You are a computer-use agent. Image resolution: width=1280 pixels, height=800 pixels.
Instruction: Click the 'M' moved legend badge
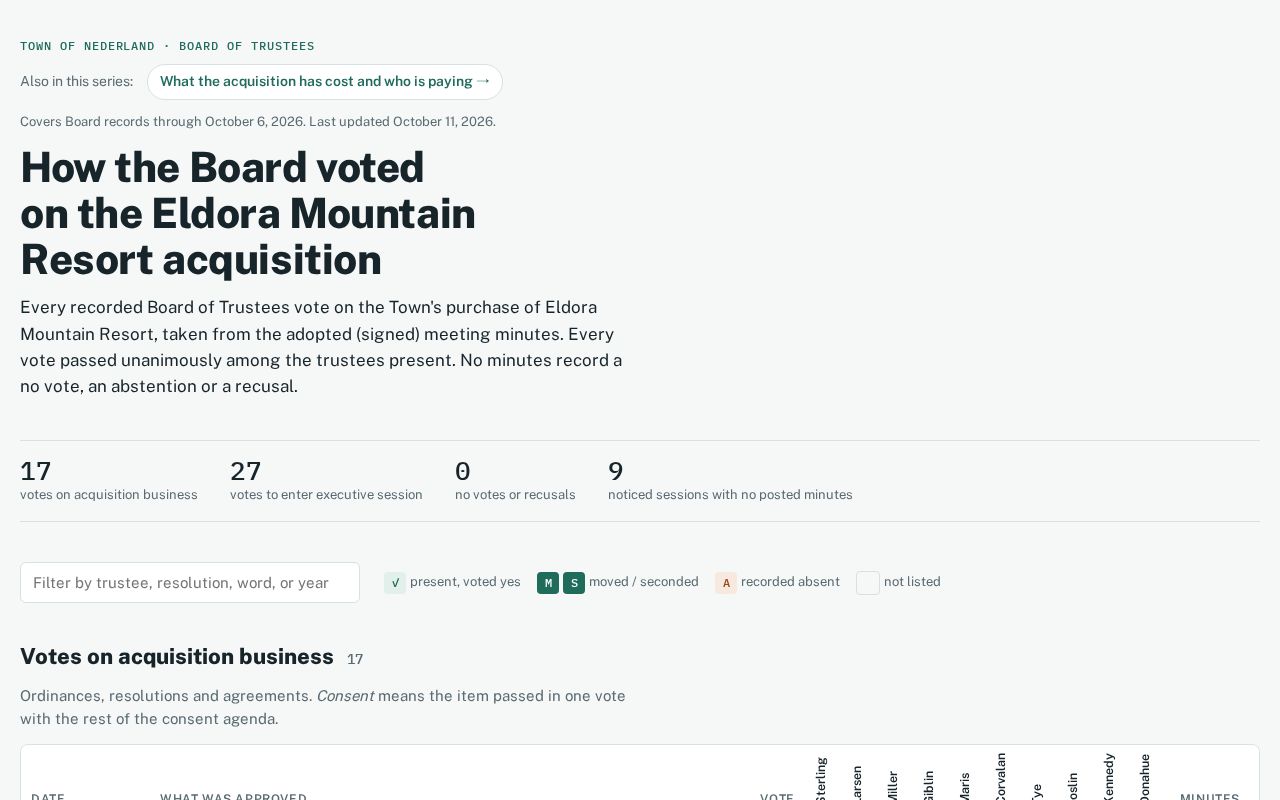[548, 583]
